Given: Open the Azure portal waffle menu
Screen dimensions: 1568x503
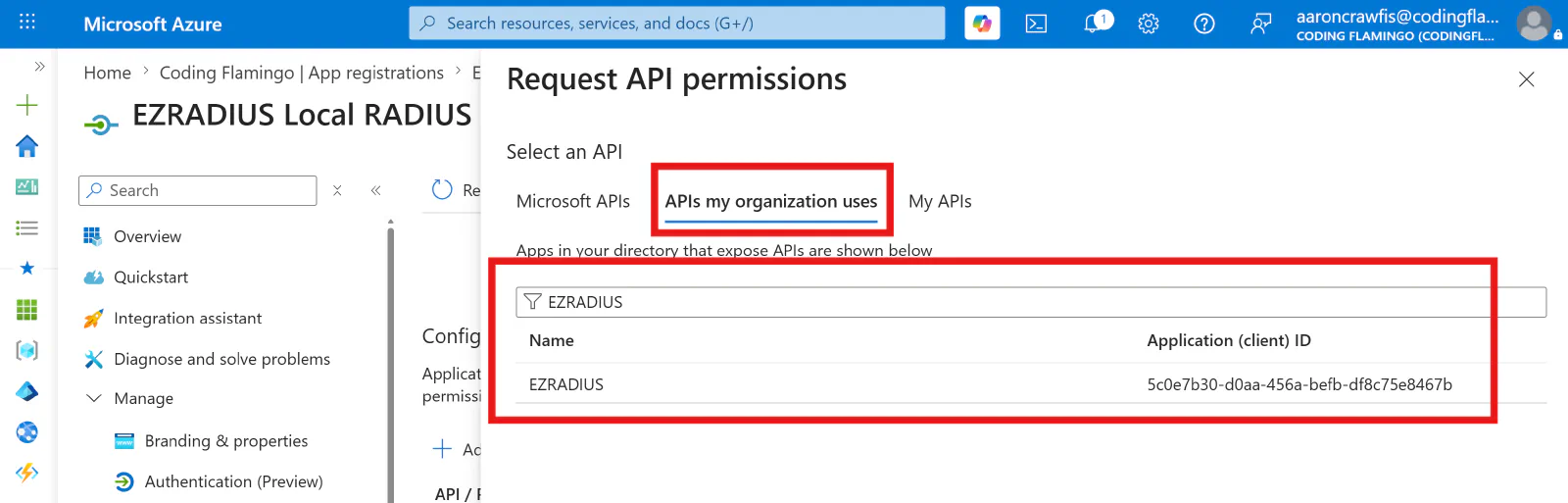Looking at the screenshot, I should coord(27,22).
